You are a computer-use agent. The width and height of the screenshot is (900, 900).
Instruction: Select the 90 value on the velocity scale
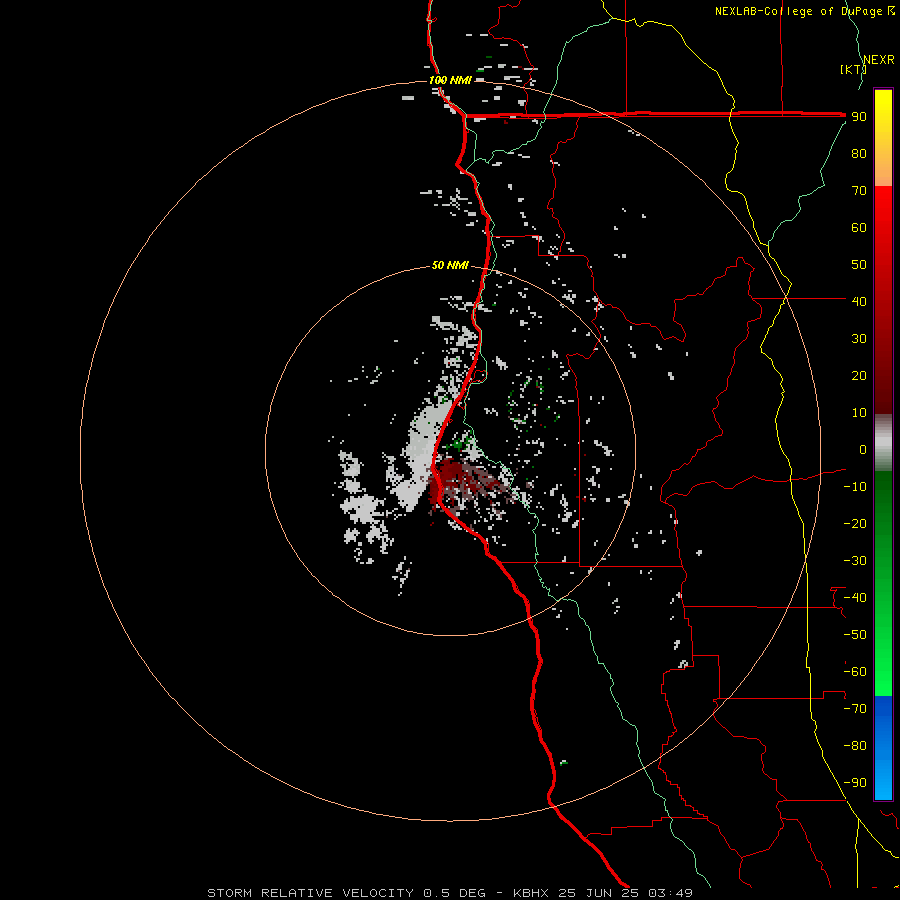click(859, 117)
